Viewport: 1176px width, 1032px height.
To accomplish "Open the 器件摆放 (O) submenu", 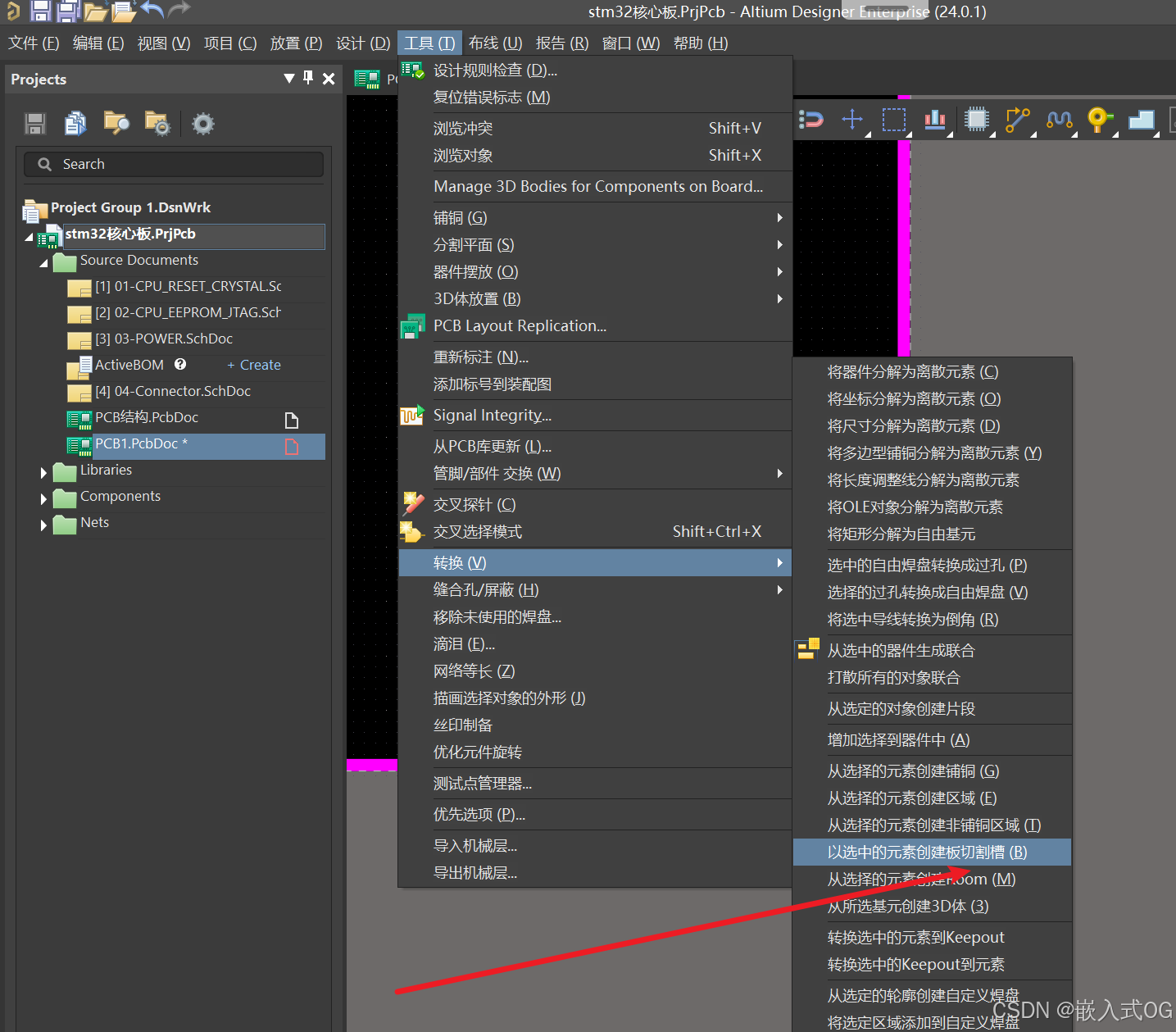I will point(595,271).
